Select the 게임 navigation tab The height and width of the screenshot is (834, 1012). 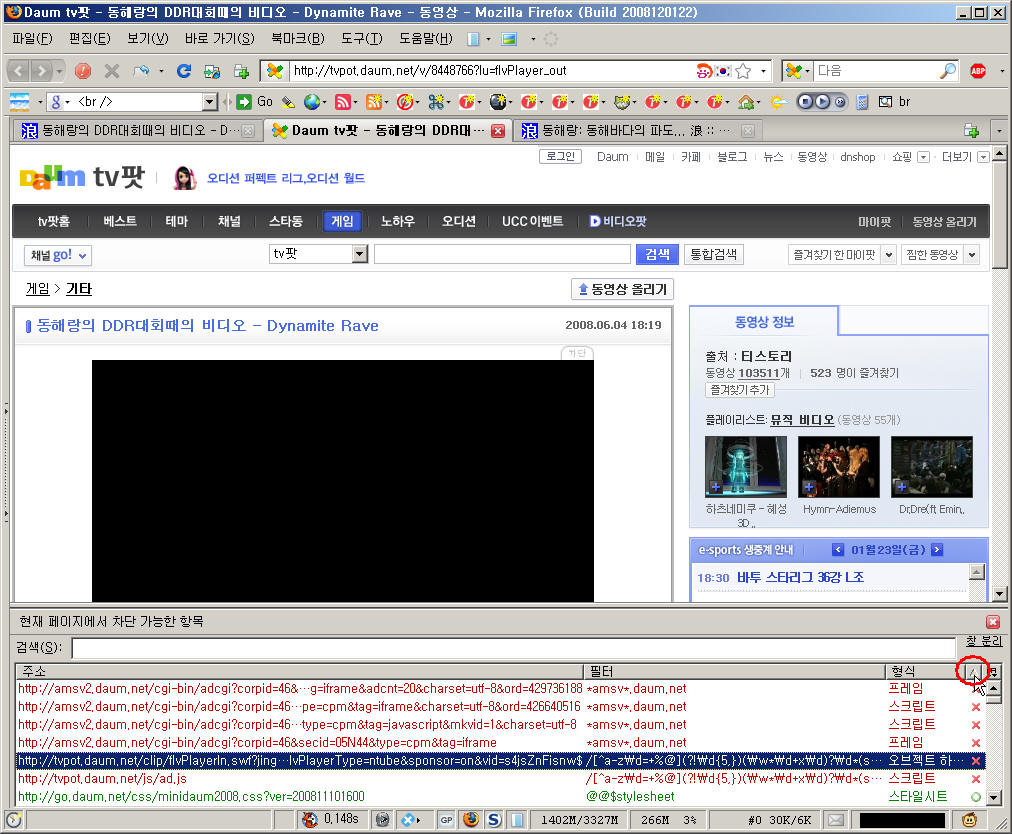tap(342, 221)
